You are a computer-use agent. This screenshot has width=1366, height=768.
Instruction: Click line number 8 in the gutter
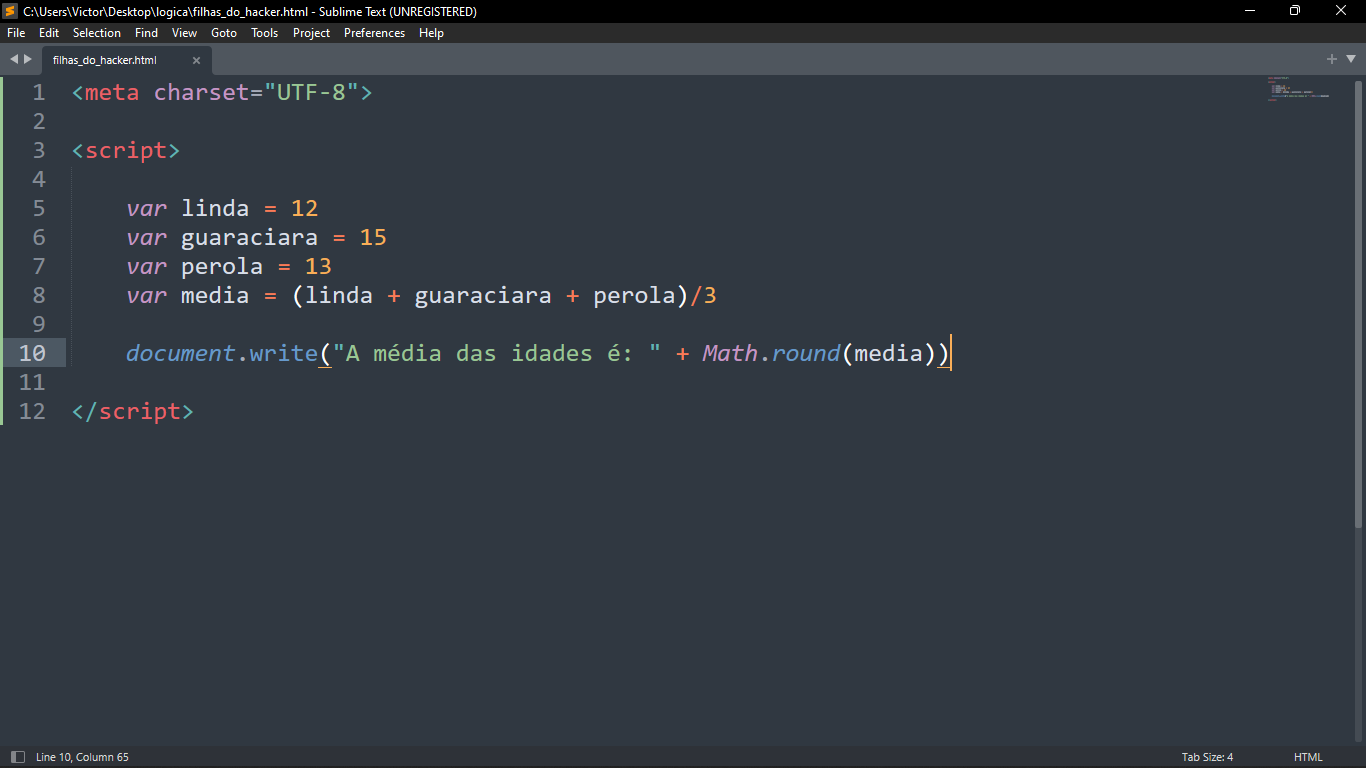(x=39, y=295)
